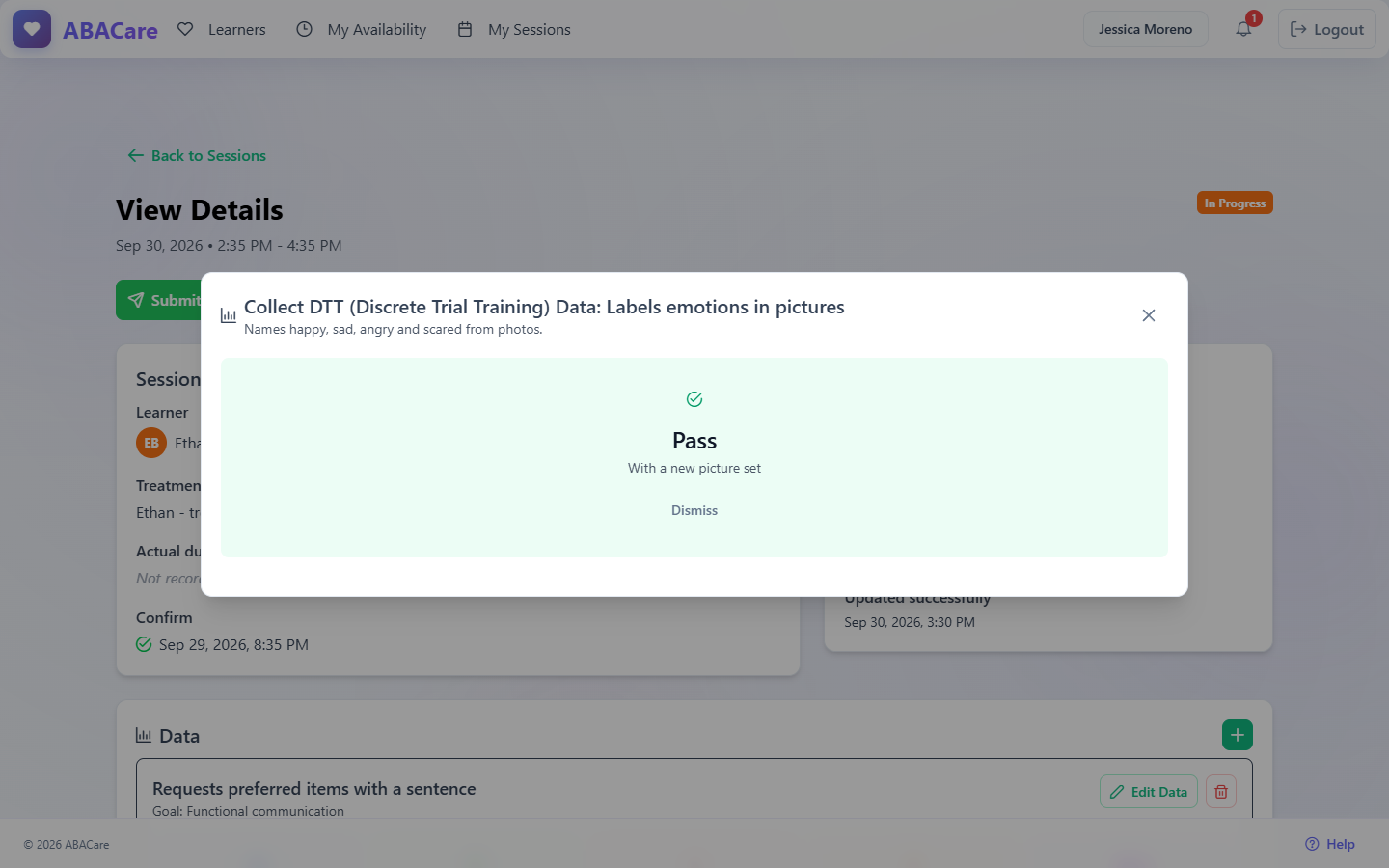Click 'Requests preferred items with a sentence' title
The image size is (1389, 868).
pos(314,789)
